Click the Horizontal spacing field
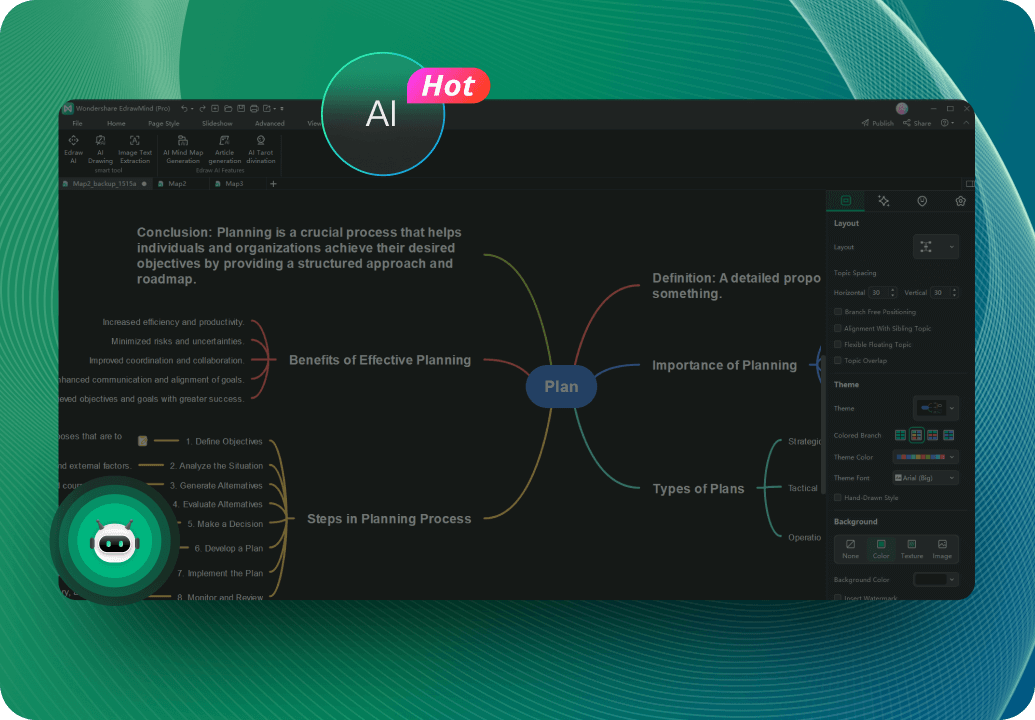 [x=883, y=292]
